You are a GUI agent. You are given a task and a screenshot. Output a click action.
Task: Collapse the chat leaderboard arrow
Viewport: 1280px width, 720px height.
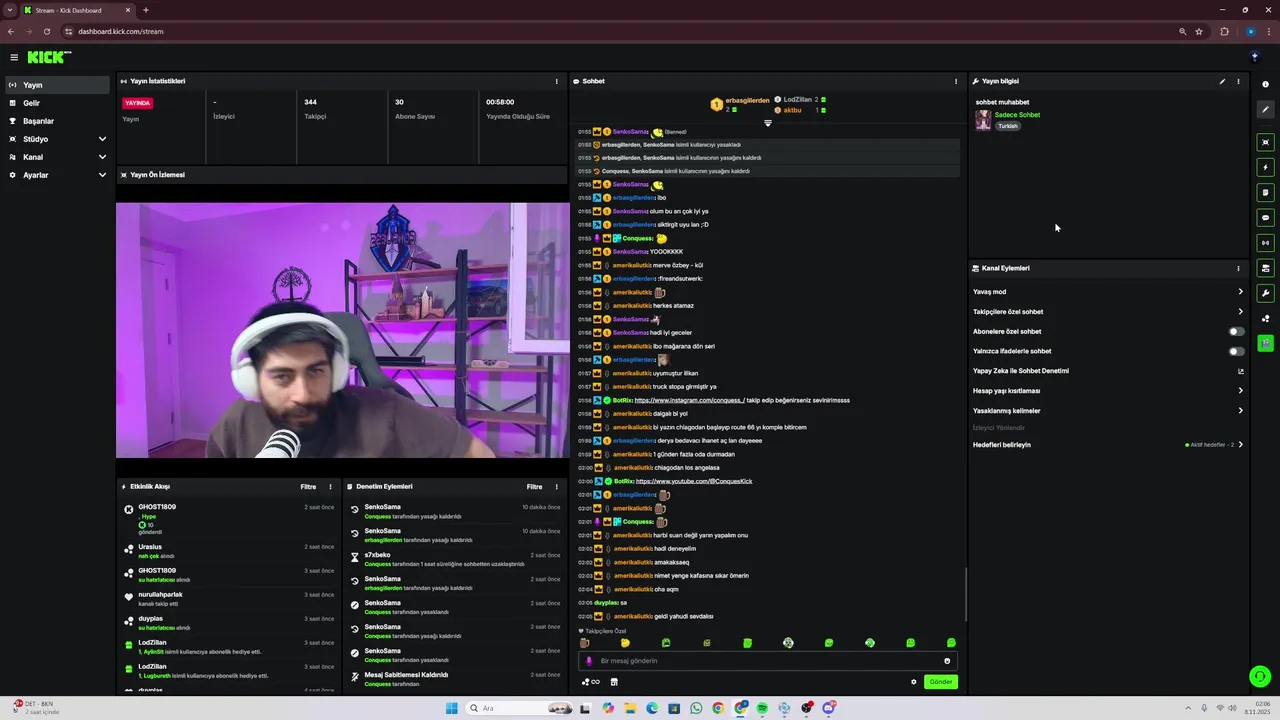(x=768, y=123)
